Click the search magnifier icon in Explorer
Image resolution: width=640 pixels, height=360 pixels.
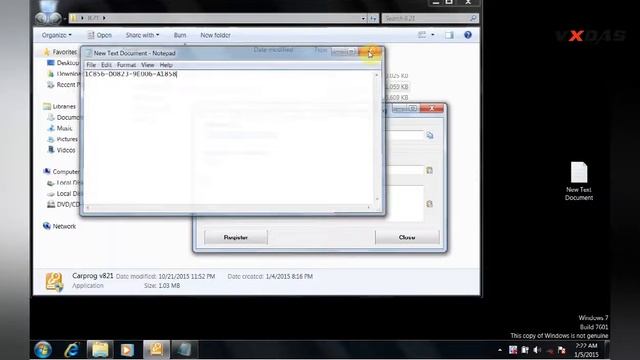tap(473, 18)
